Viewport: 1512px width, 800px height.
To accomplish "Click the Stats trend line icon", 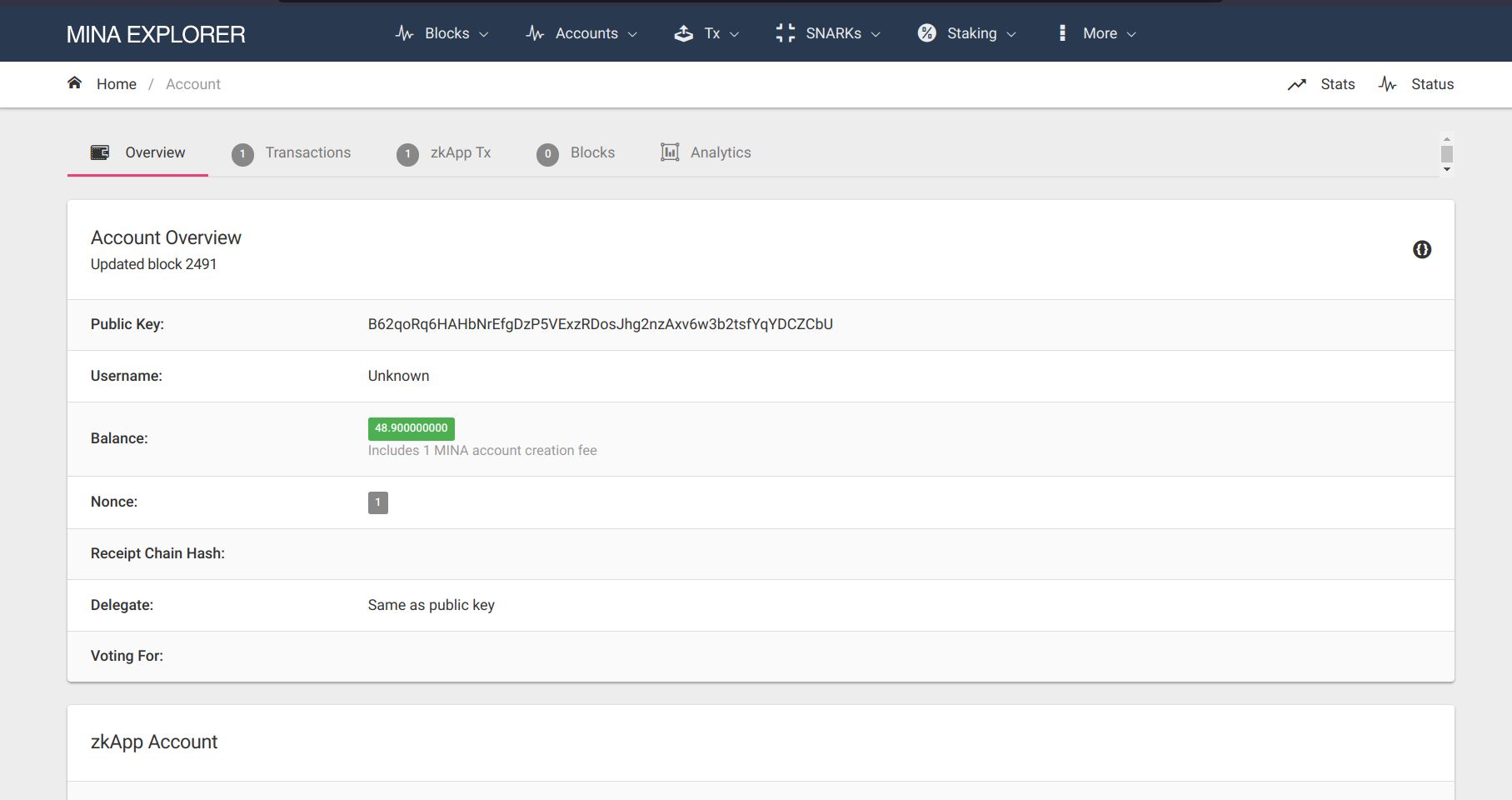I will tap(1296, 84).
